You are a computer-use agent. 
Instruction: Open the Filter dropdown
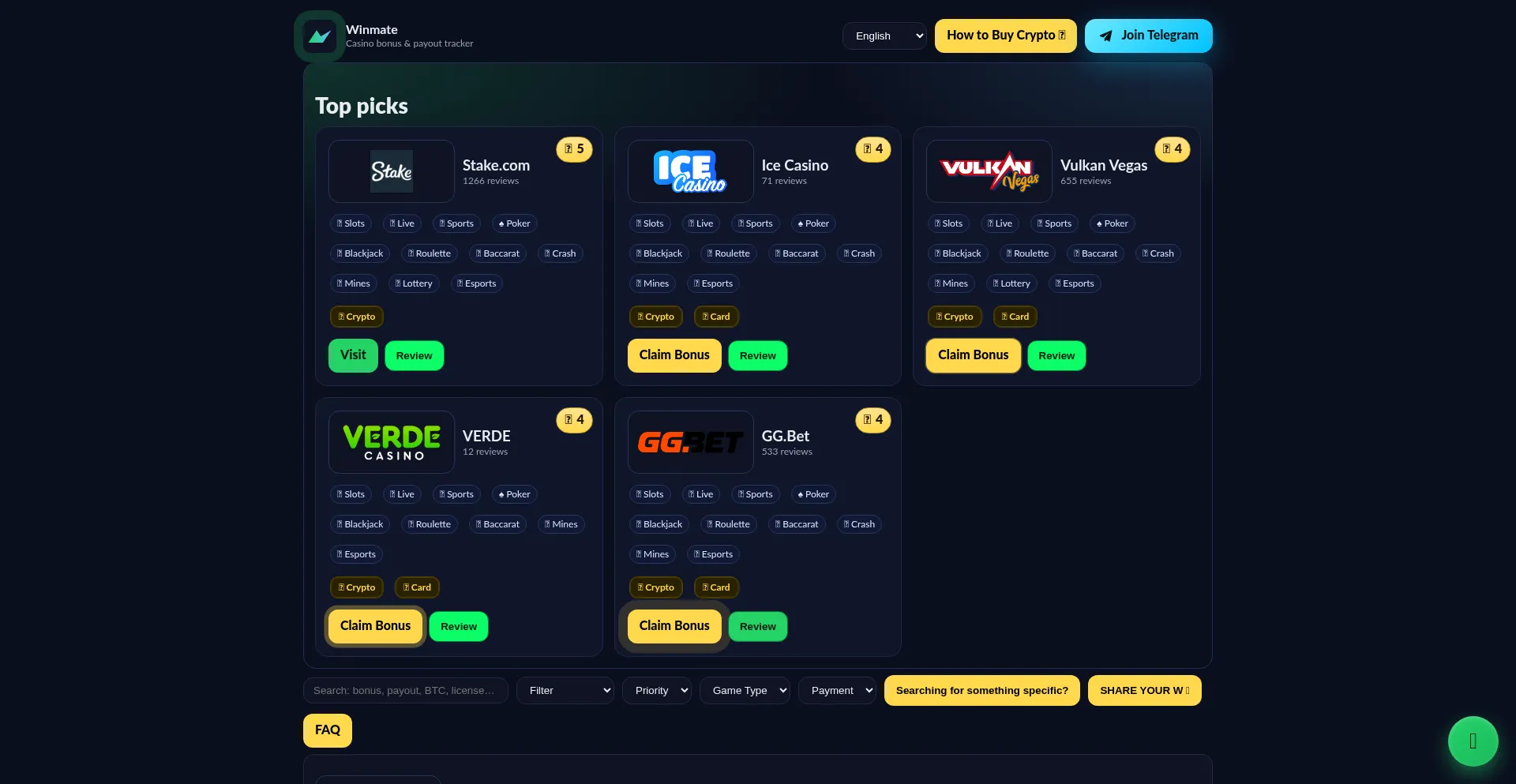(x=565, y=691)
